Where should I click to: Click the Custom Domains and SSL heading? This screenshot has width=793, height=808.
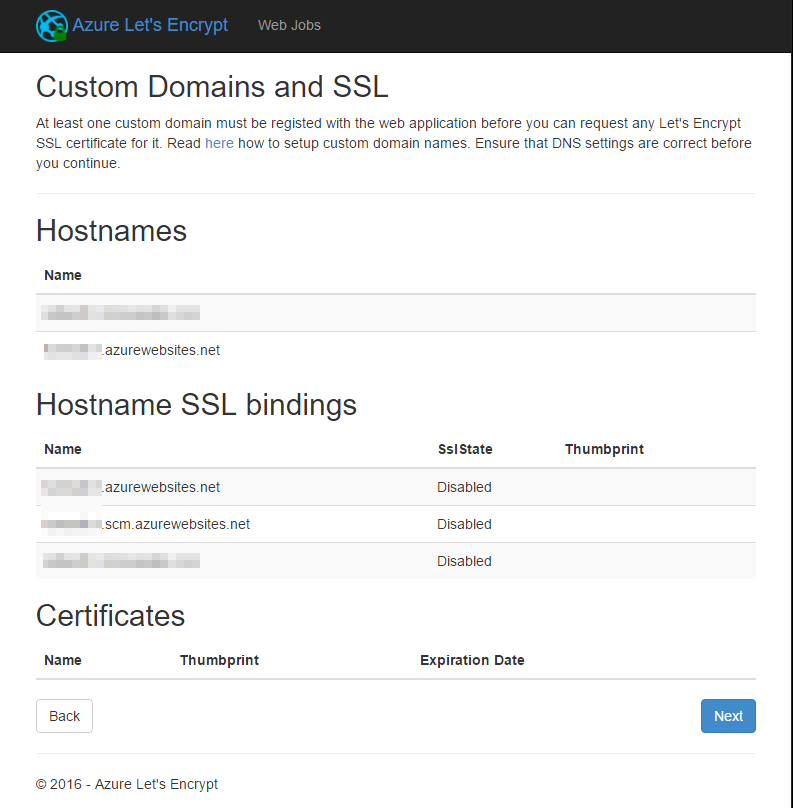pos(212,86)
